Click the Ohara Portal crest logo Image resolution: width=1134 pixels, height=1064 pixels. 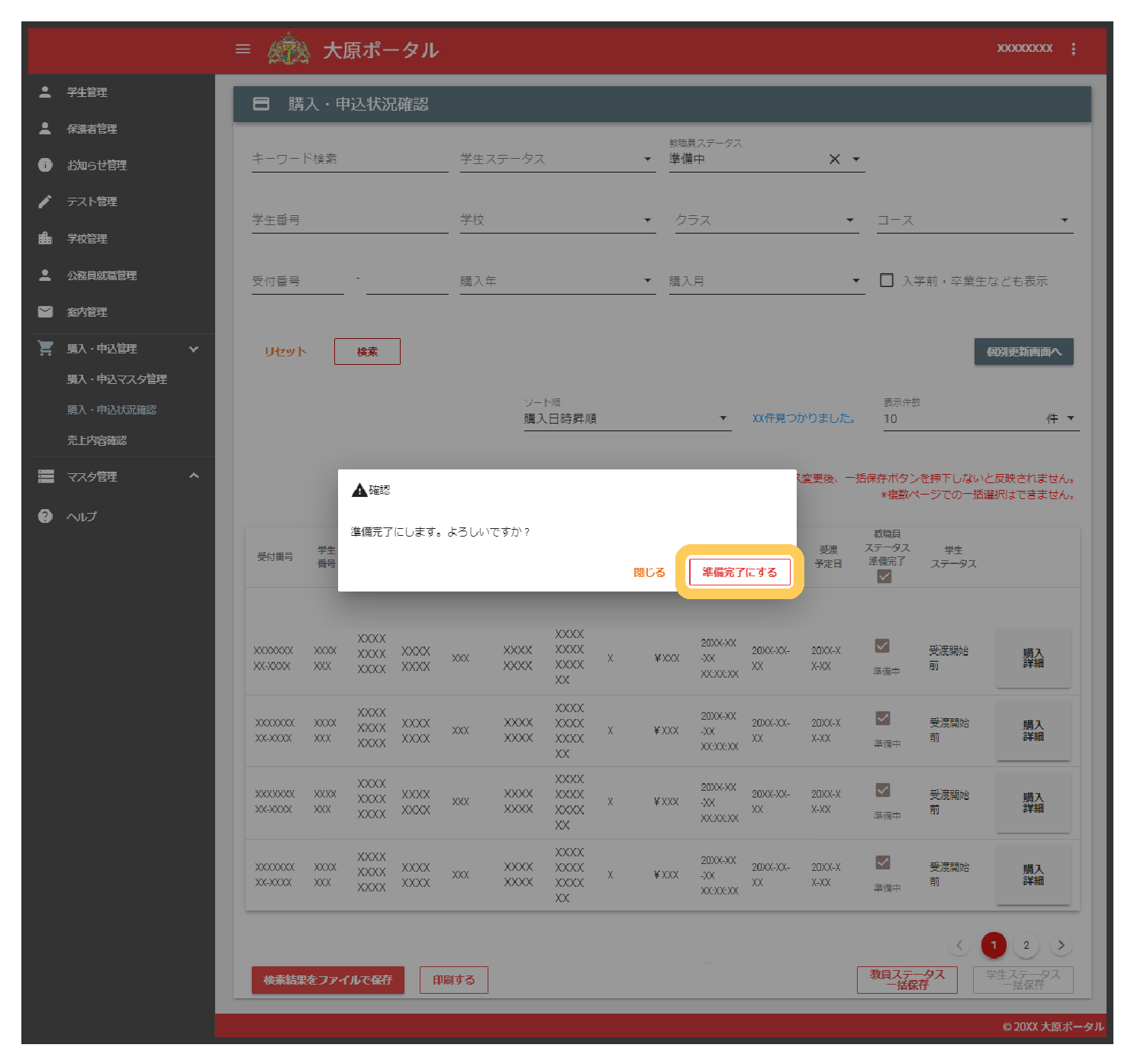click(288, 50)
